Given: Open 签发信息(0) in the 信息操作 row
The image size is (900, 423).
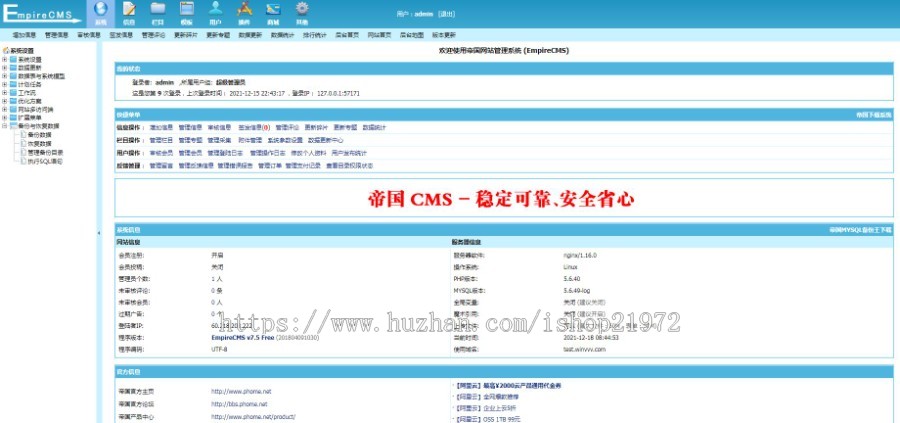Looking at the screenshot, I should (254, 127).
